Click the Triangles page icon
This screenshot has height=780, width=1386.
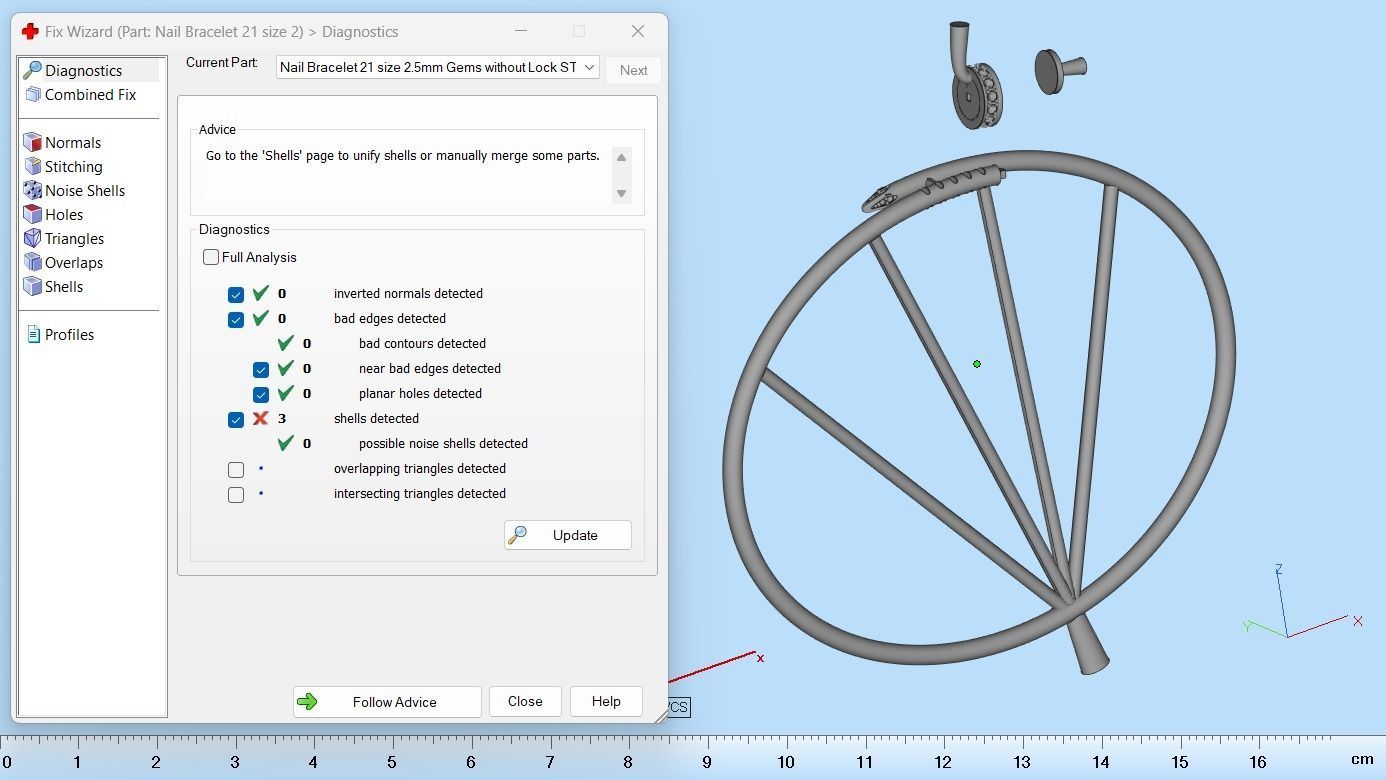[32, 238]
